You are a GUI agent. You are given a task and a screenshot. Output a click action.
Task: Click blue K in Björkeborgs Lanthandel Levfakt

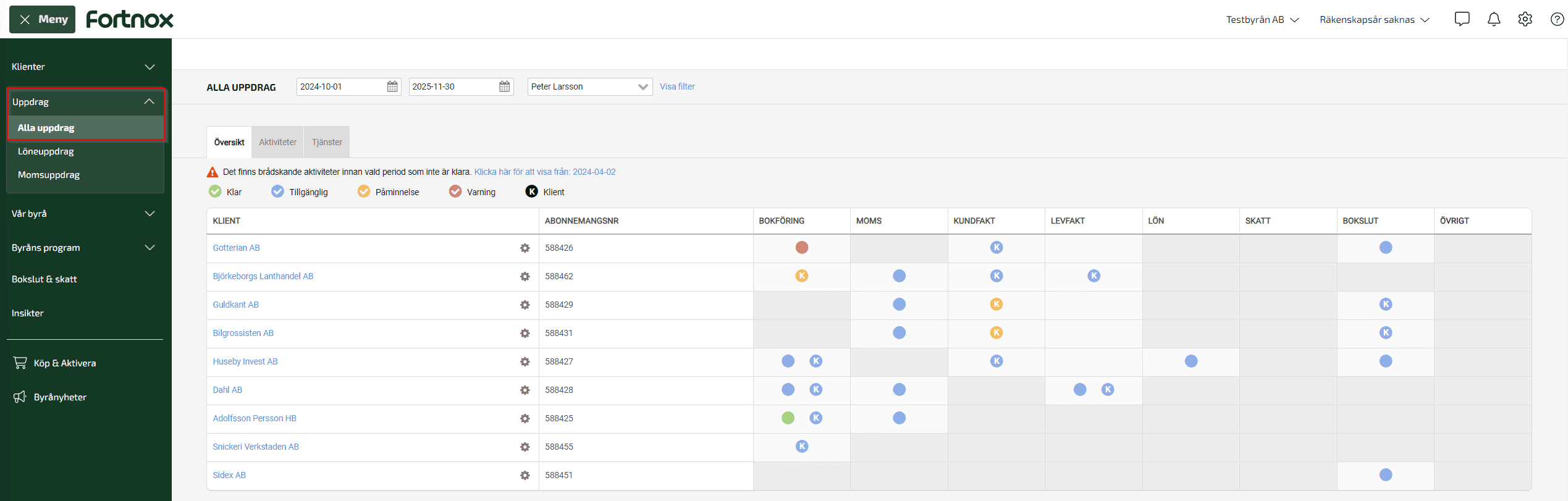(x=1094, y=276)
